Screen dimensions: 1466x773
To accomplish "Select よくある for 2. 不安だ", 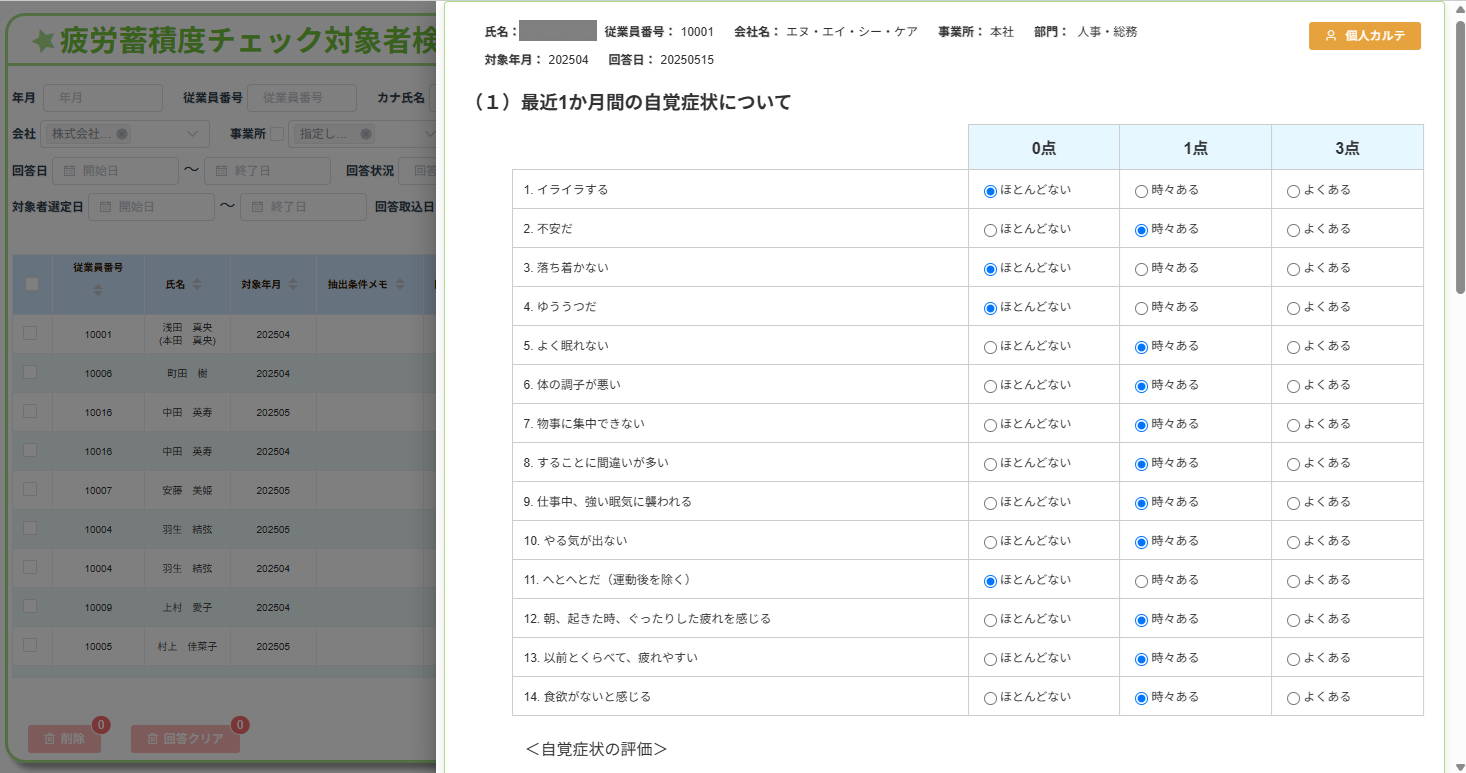I will coord(1293,230).
